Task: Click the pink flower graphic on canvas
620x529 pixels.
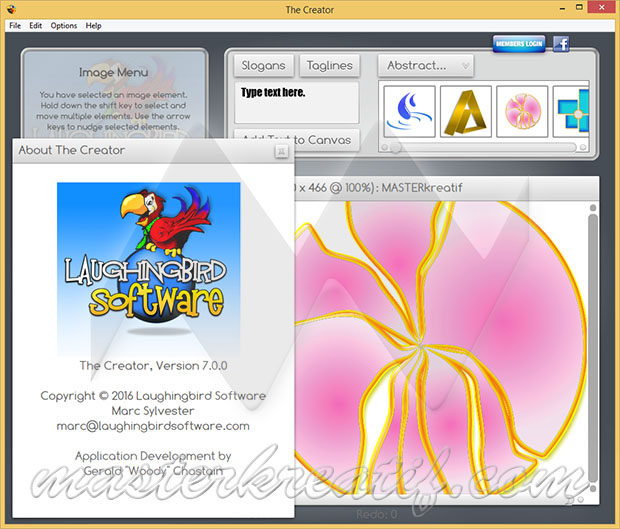Action: [x=441, y=348]
